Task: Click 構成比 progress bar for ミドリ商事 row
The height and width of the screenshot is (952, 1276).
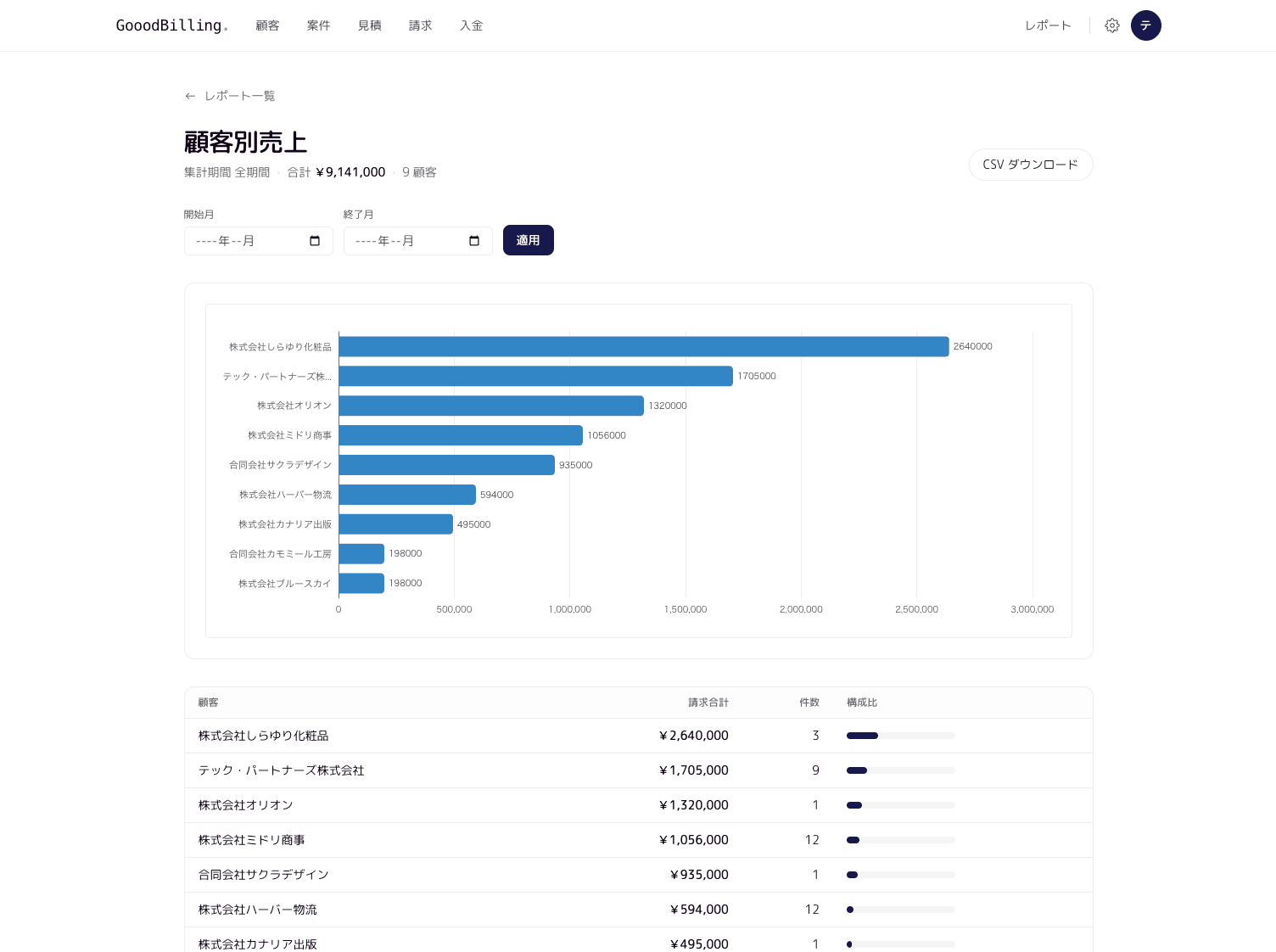Action: 901,840
